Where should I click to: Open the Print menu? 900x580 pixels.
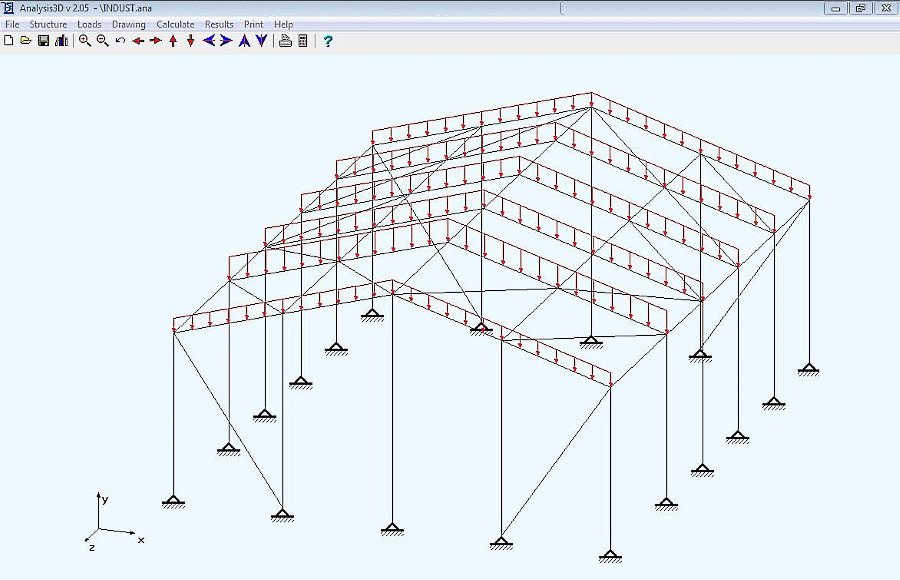253,24
